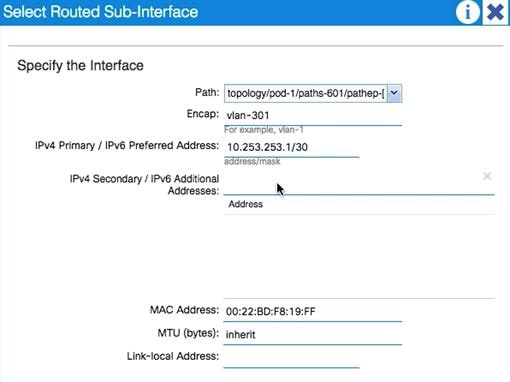This screenshot has height=382, width=510.
Task: Click the address/mask hint text
Action: point(252,162)
